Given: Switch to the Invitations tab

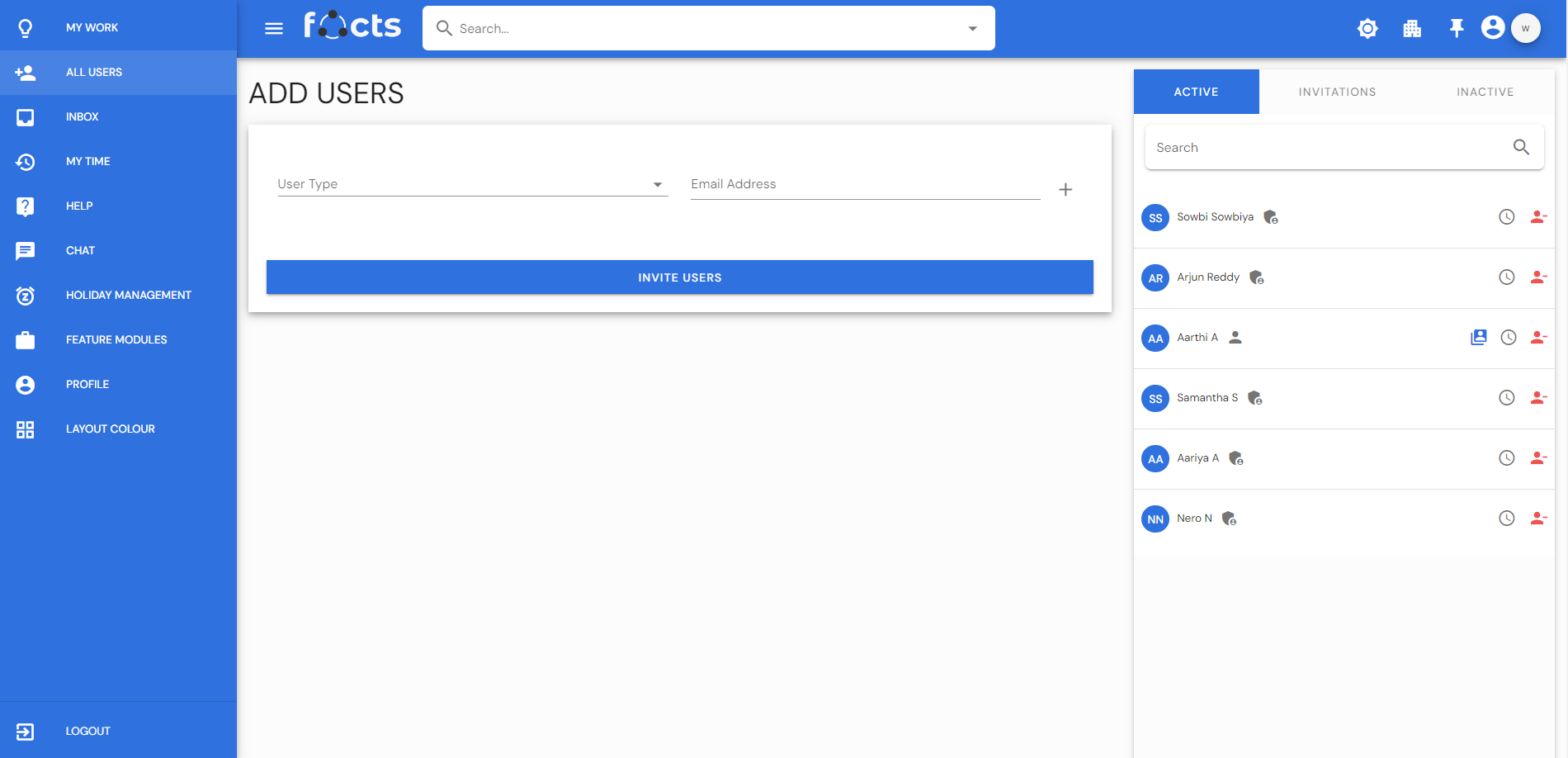Looking at the screenshot, I should [x=1337, y=92].
